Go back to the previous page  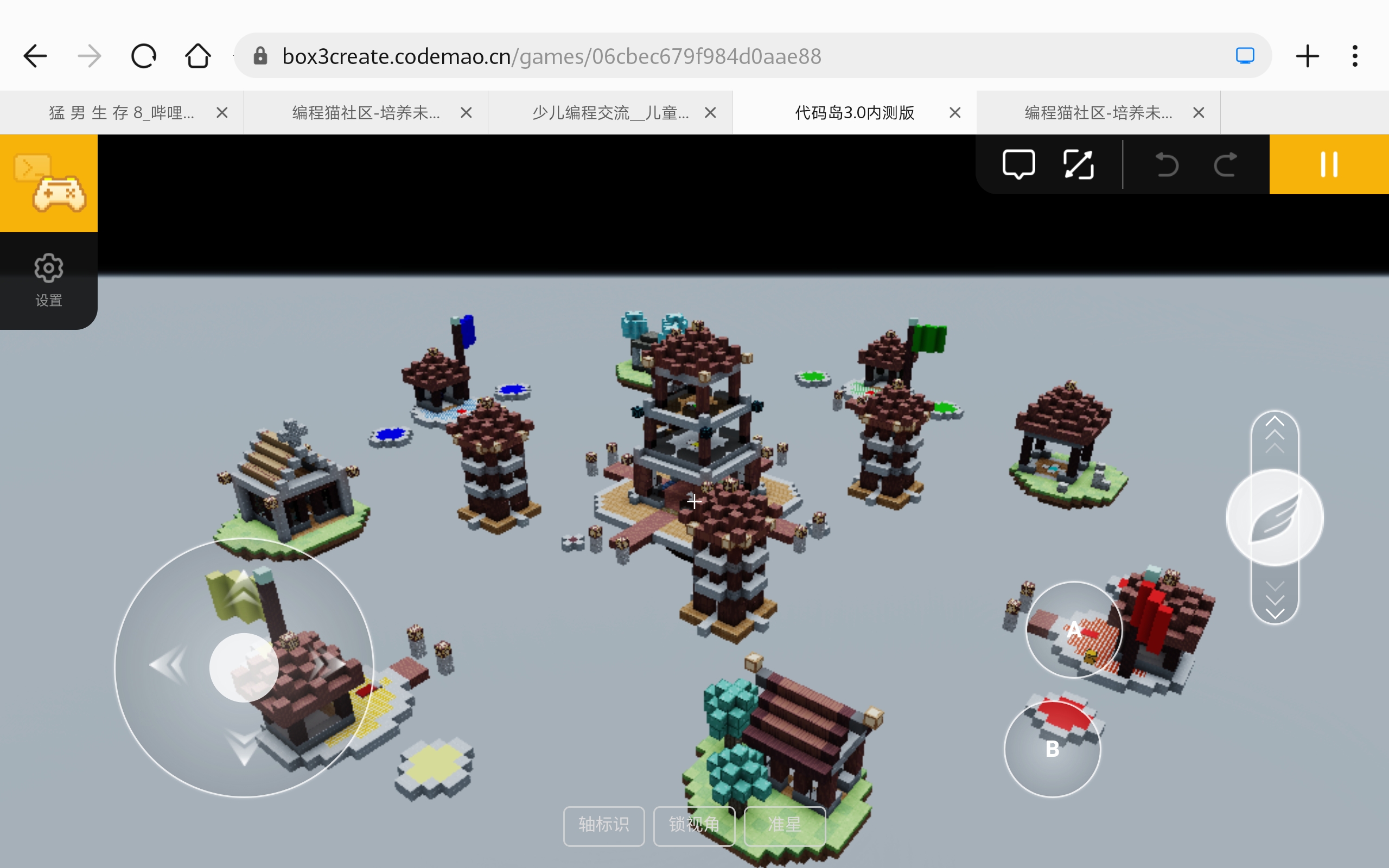click(35, 56)
